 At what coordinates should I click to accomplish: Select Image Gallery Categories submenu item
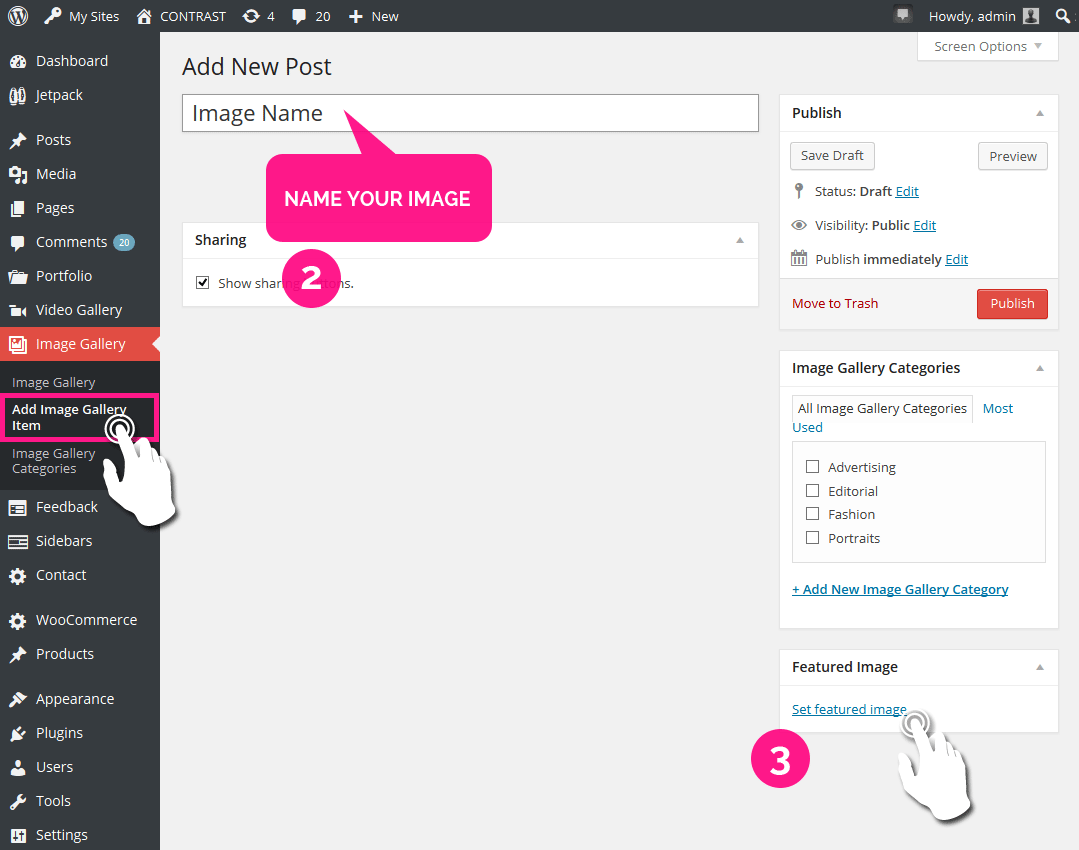[x=53, y=461]
